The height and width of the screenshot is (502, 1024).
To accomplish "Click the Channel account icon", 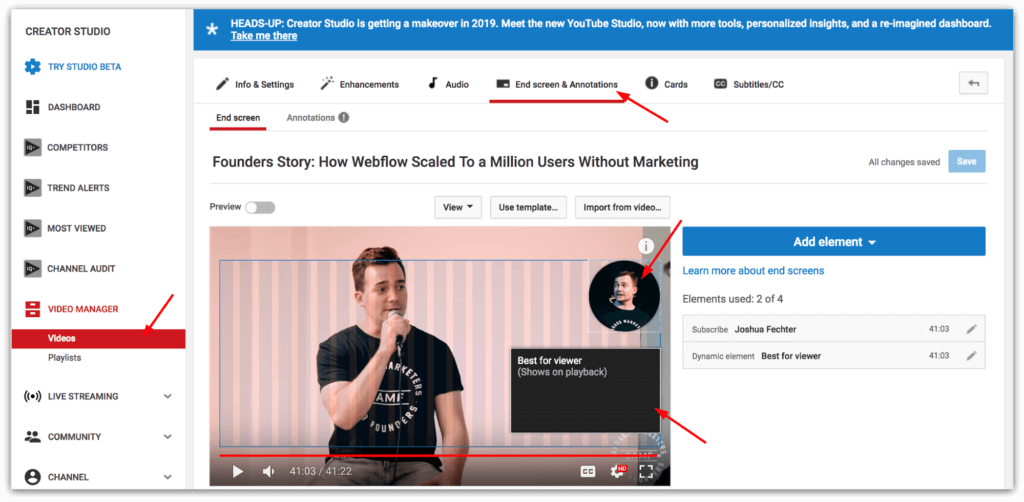I will point(33,477).
